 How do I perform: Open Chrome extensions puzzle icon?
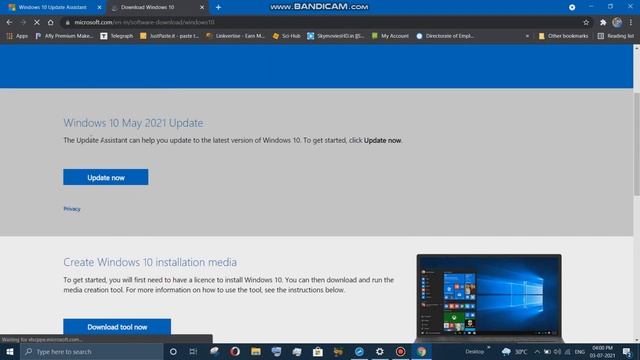(x=603, y=22)
